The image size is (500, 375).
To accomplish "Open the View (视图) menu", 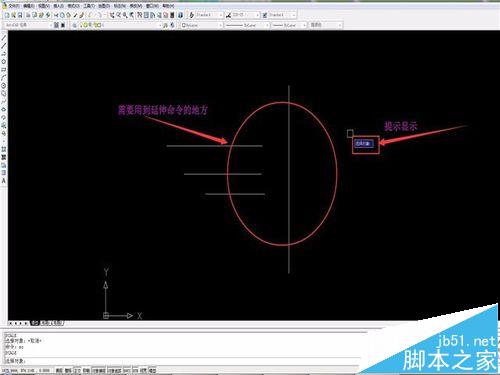I will tap(44, 6).
